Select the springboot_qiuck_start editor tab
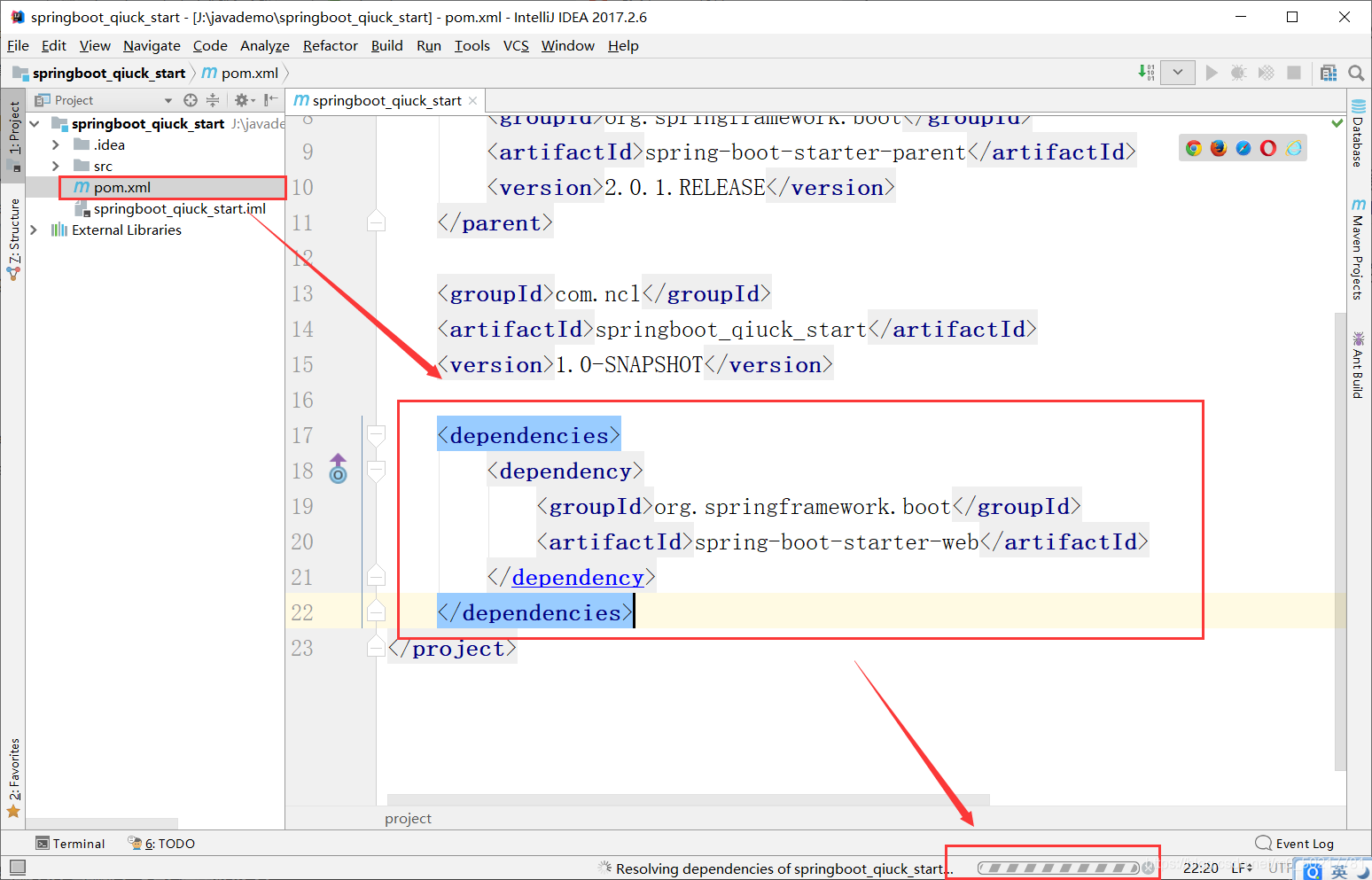The width and height of the screenshot is (1372, 880). click(x=386, y=100)
